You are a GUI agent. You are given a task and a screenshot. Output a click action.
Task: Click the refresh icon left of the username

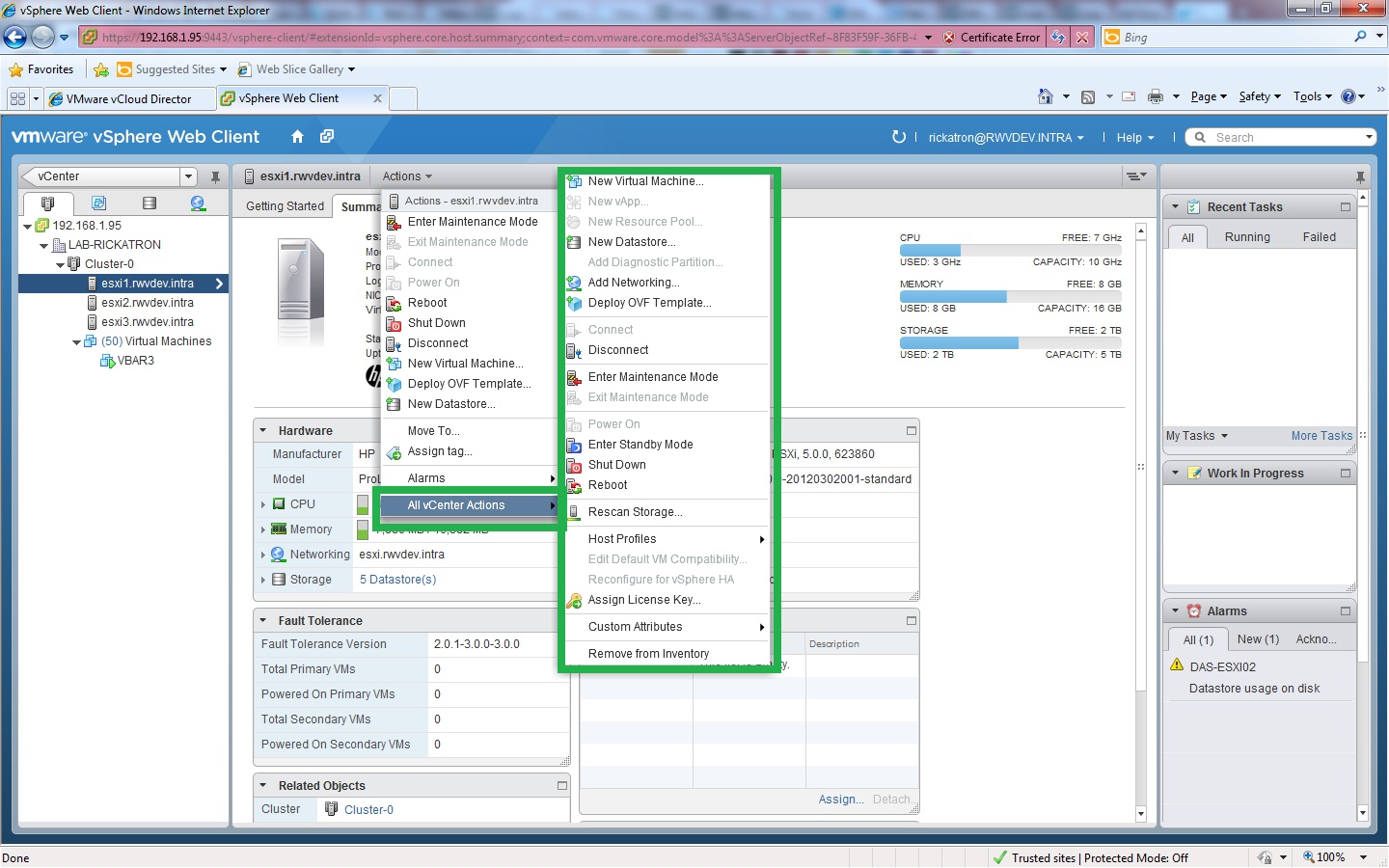899,137
